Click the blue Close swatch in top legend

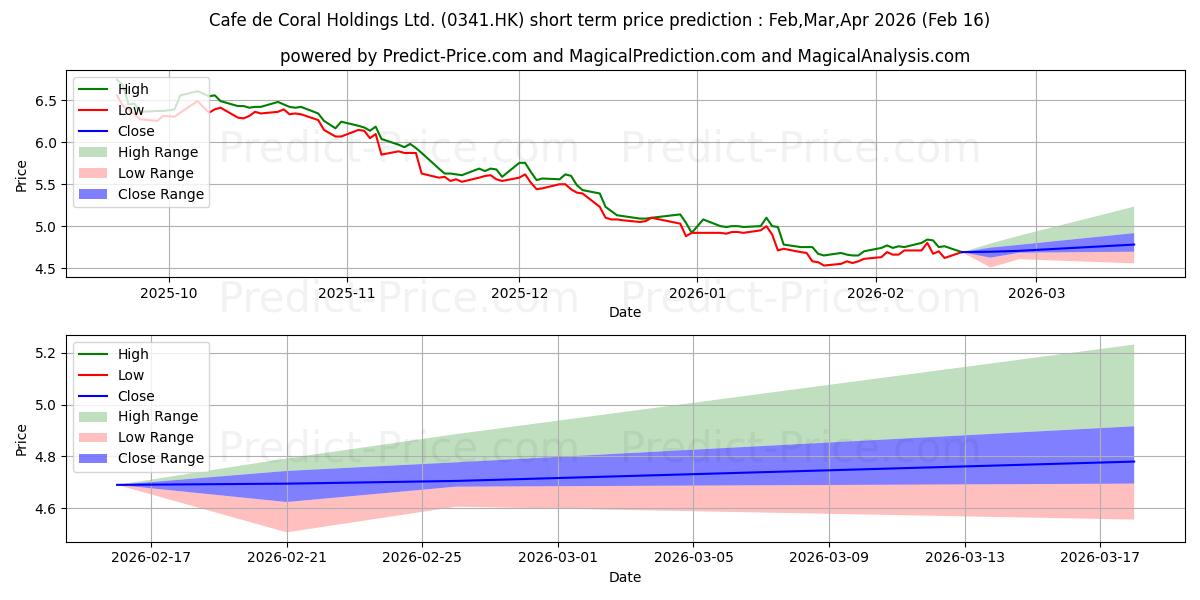[95, 131]
